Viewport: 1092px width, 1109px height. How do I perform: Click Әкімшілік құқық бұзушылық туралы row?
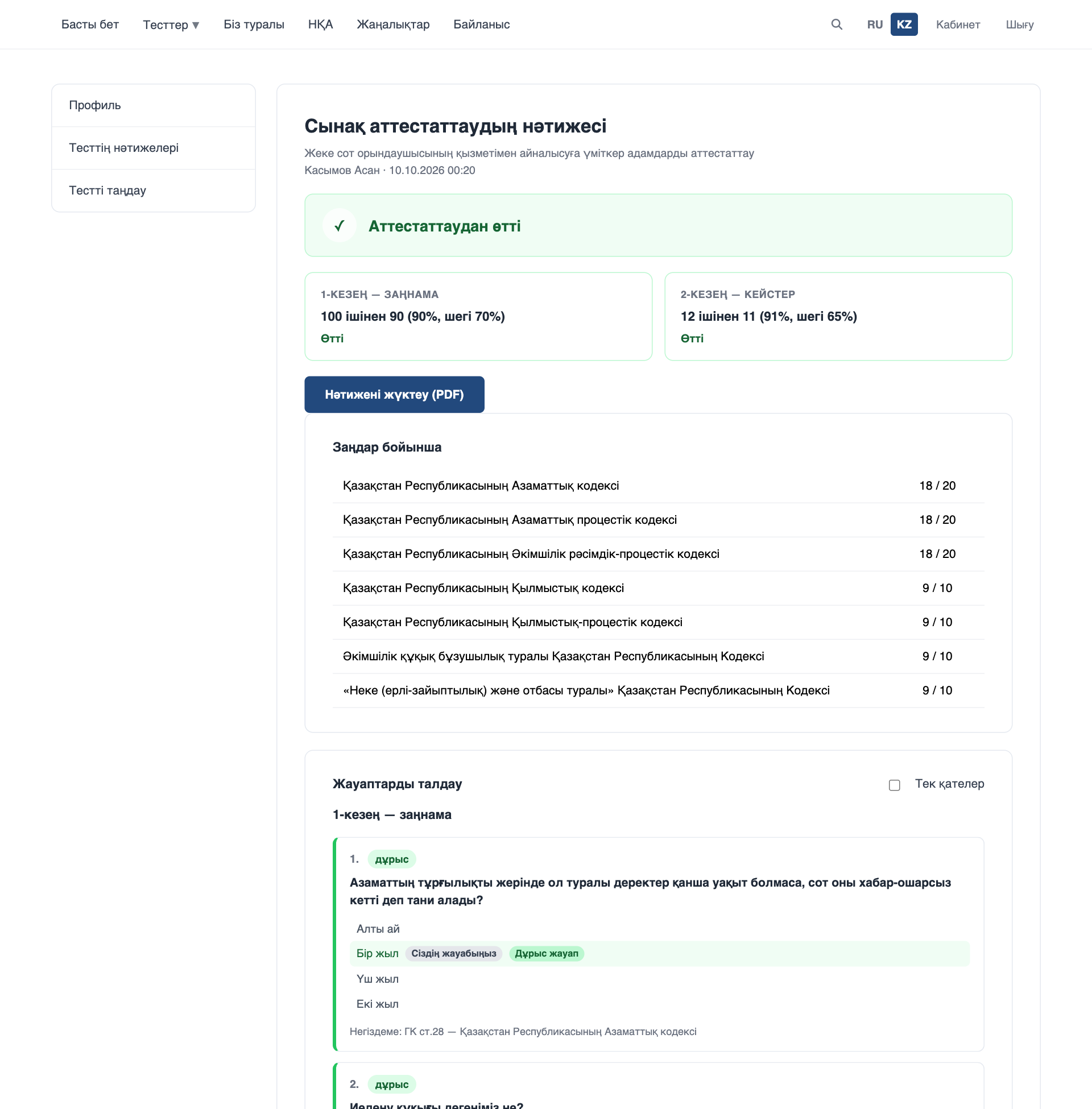point(658,656)
